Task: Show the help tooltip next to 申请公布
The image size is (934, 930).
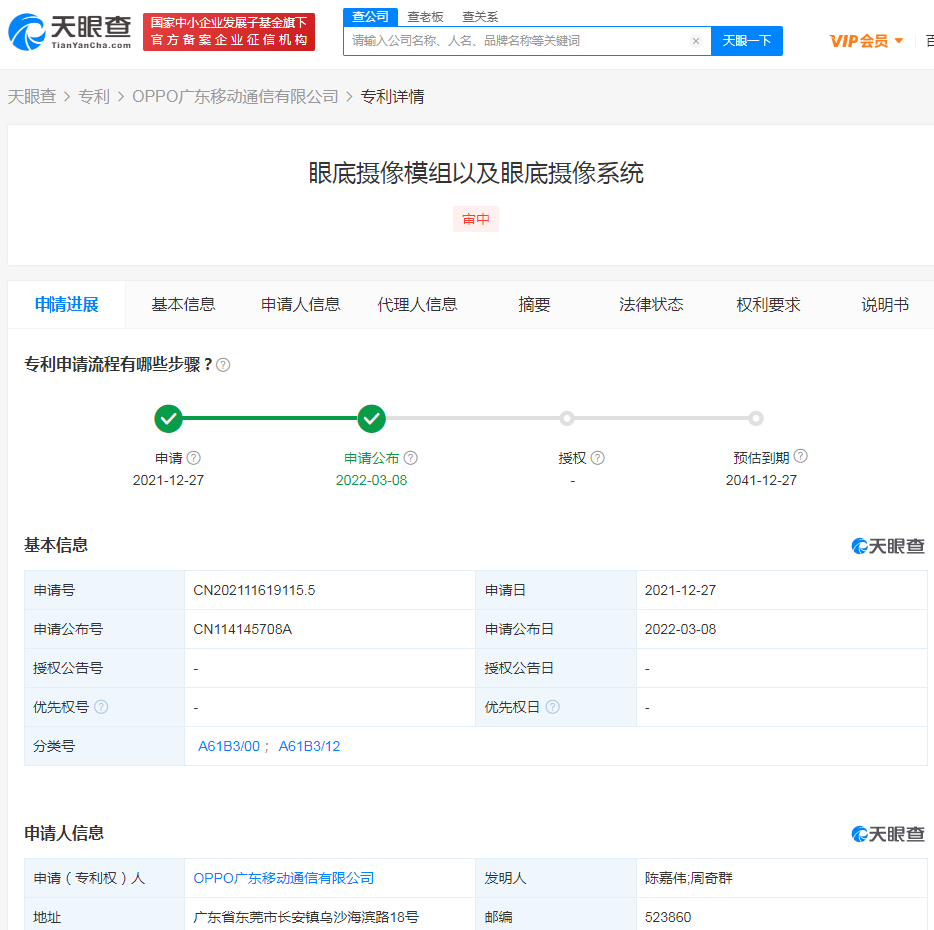Action: click(410, 458)
